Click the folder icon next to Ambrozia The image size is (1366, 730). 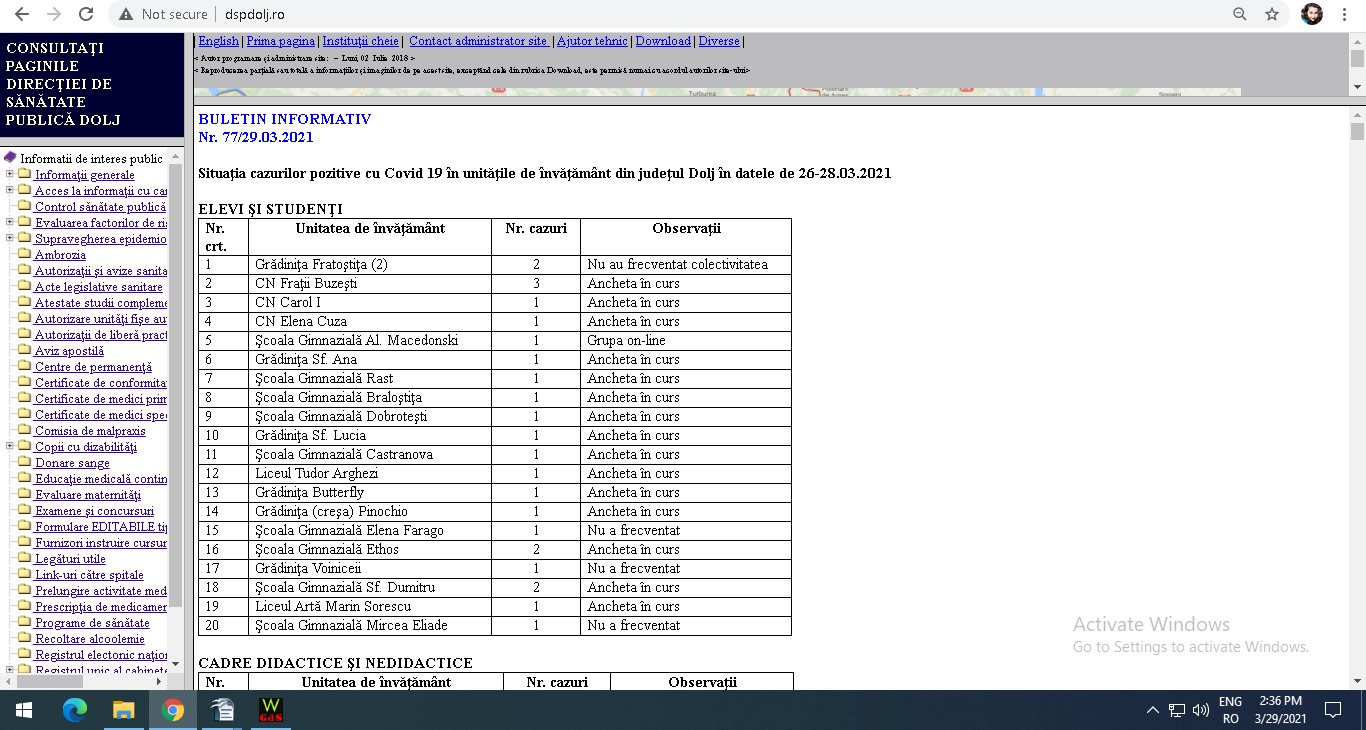[25, 254]
